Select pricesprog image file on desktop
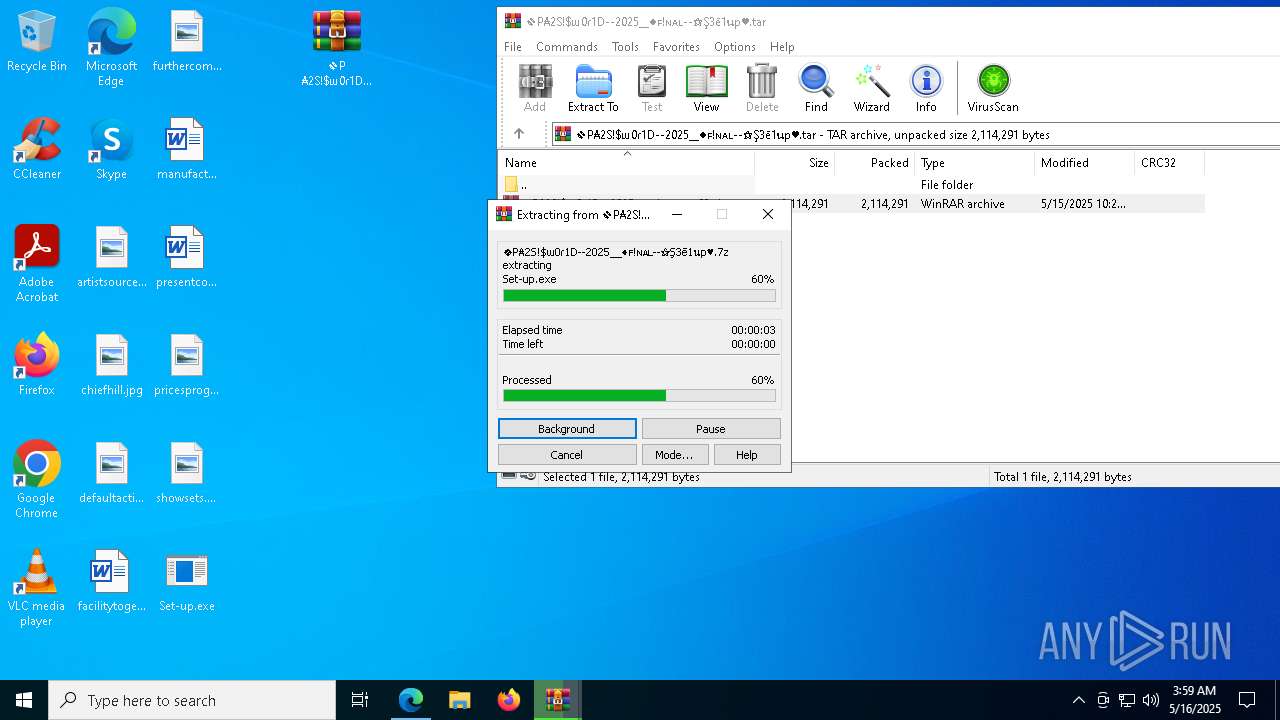1280x720 pixels. 187,366
